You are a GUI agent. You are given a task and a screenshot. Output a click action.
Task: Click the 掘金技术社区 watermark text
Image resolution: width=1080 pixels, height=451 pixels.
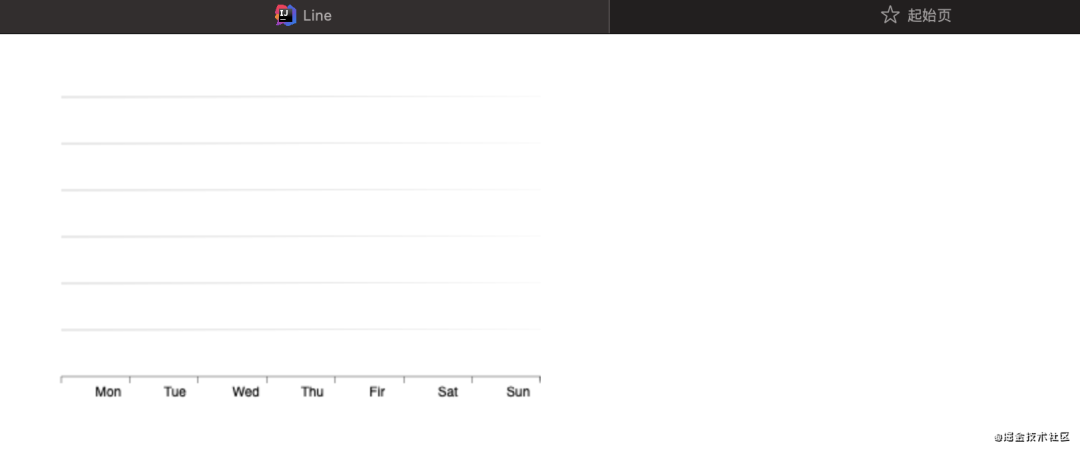click(x=1032, y=437)
